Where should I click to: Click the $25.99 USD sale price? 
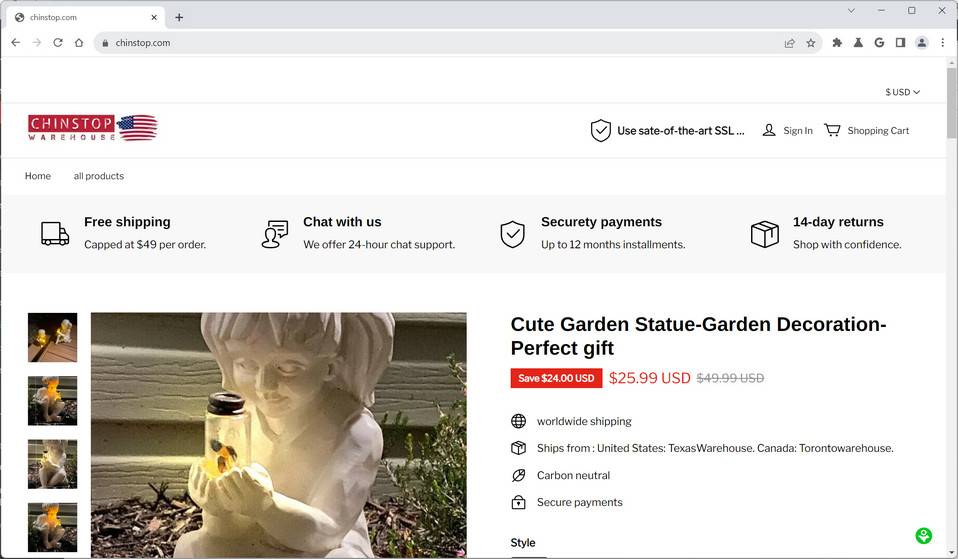point(649,378)
